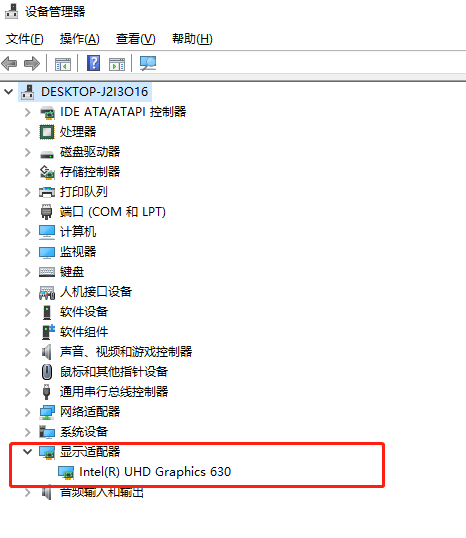The width and height of the screenshot is (466, 538).
Task: Click the 显示适配器 category icon
Action: tap(47, 452)
